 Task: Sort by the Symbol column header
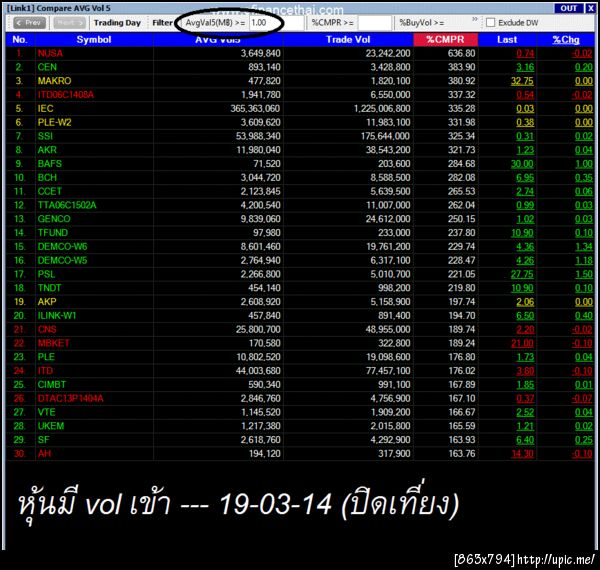[x=94, y=40]
